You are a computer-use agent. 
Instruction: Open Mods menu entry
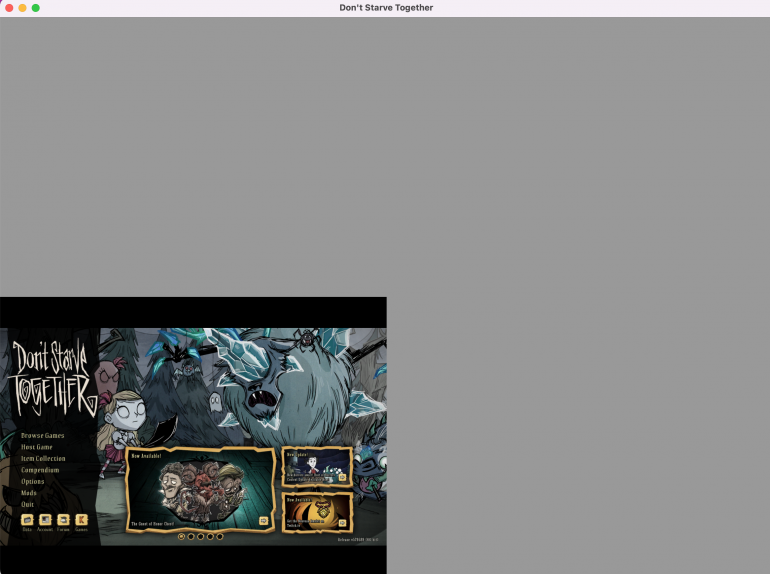coord(28,492)
